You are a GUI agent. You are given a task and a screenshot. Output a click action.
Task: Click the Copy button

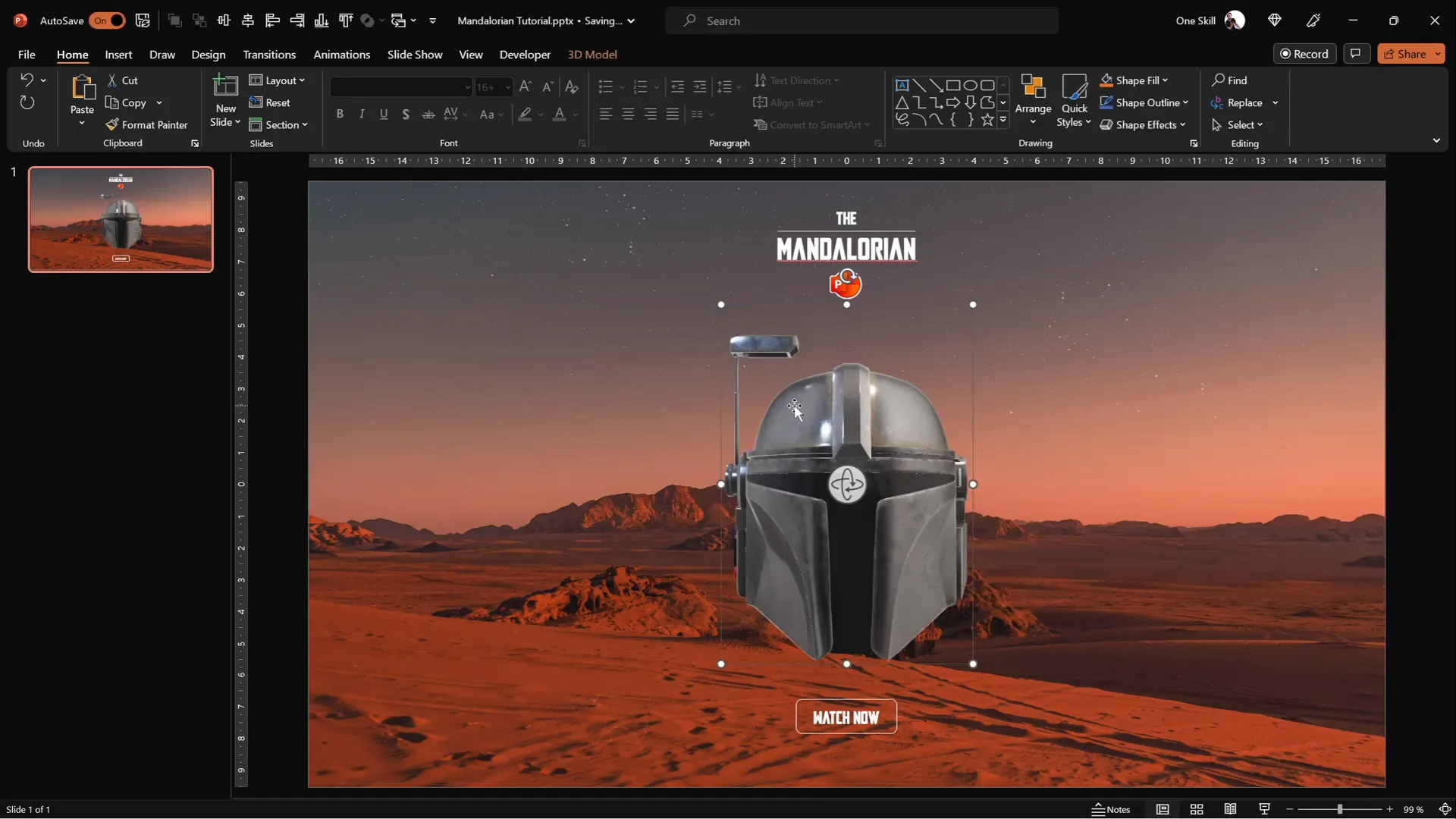coord(126,102)
